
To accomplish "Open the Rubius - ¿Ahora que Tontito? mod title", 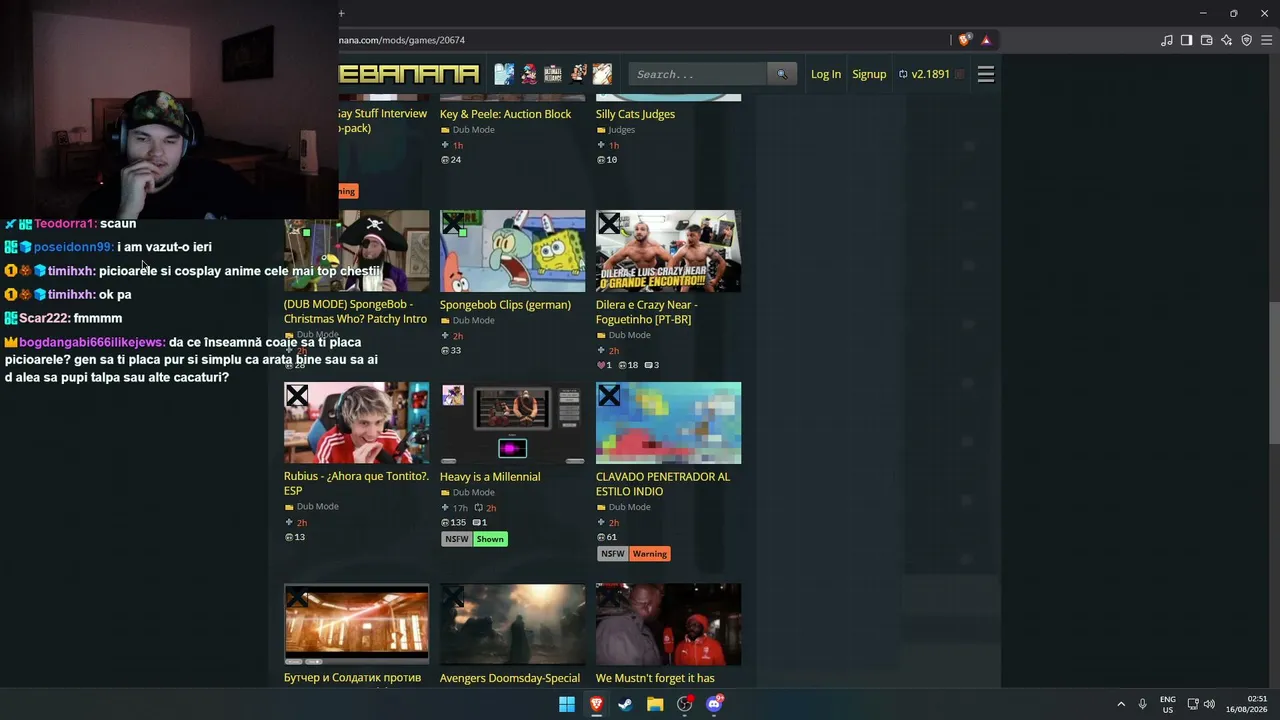I will (x=356, y=484).
